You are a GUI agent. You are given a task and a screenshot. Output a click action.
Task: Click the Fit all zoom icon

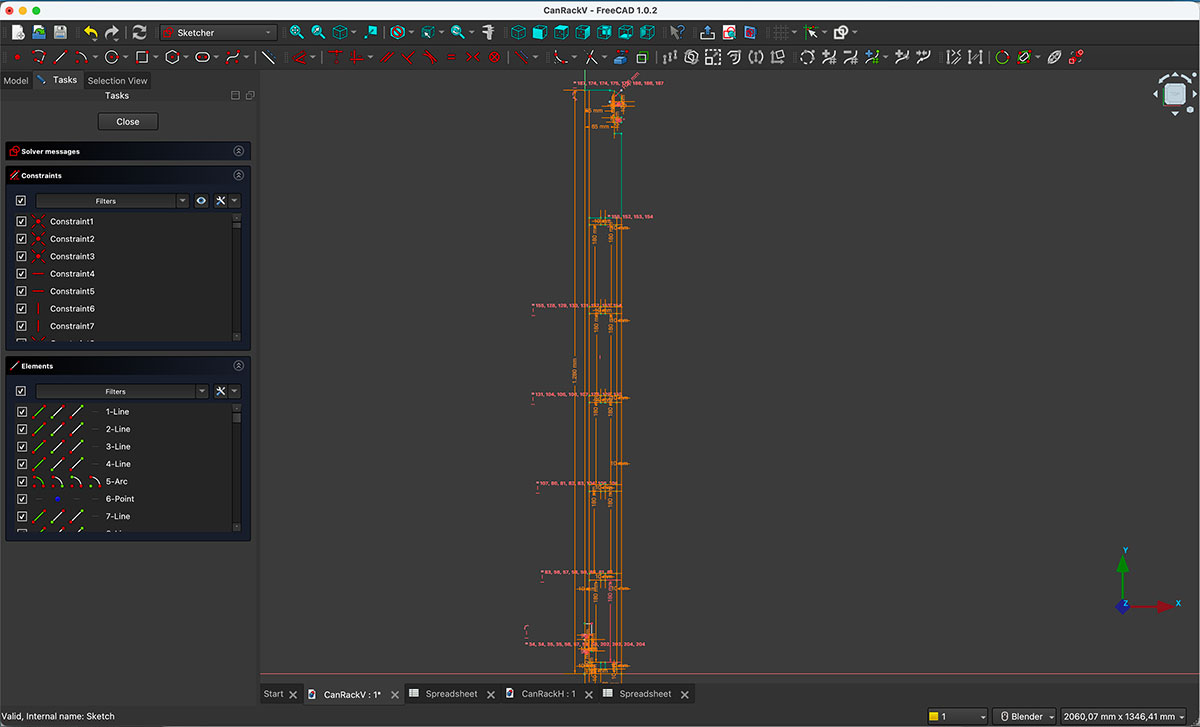[296, 33]
